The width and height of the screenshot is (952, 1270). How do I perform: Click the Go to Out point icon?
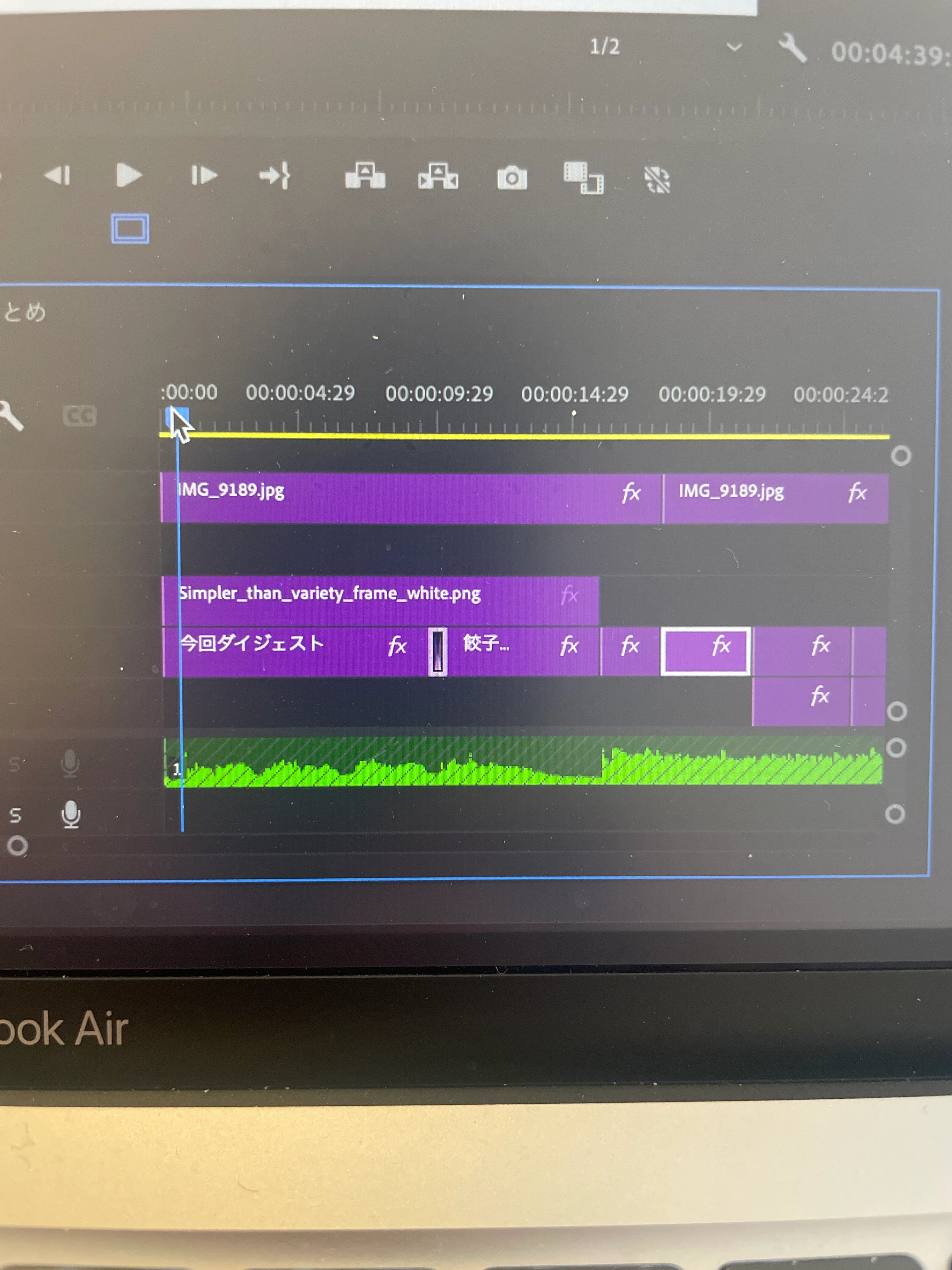click(275, 176)
